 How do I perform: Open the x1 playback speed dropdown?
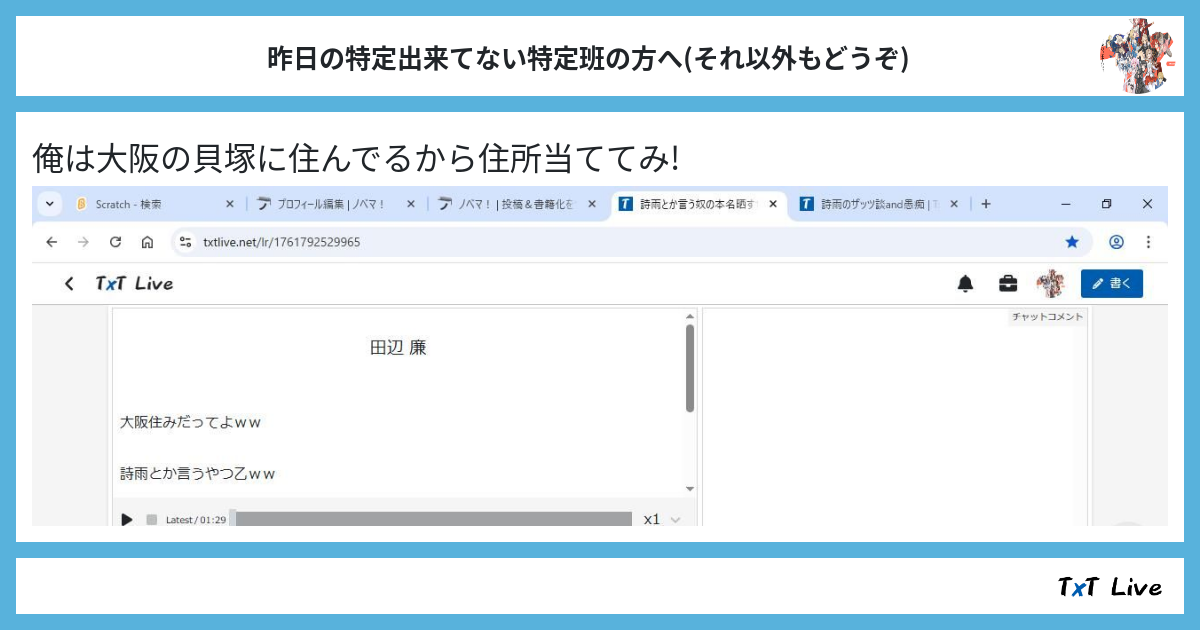coord(661,519)
